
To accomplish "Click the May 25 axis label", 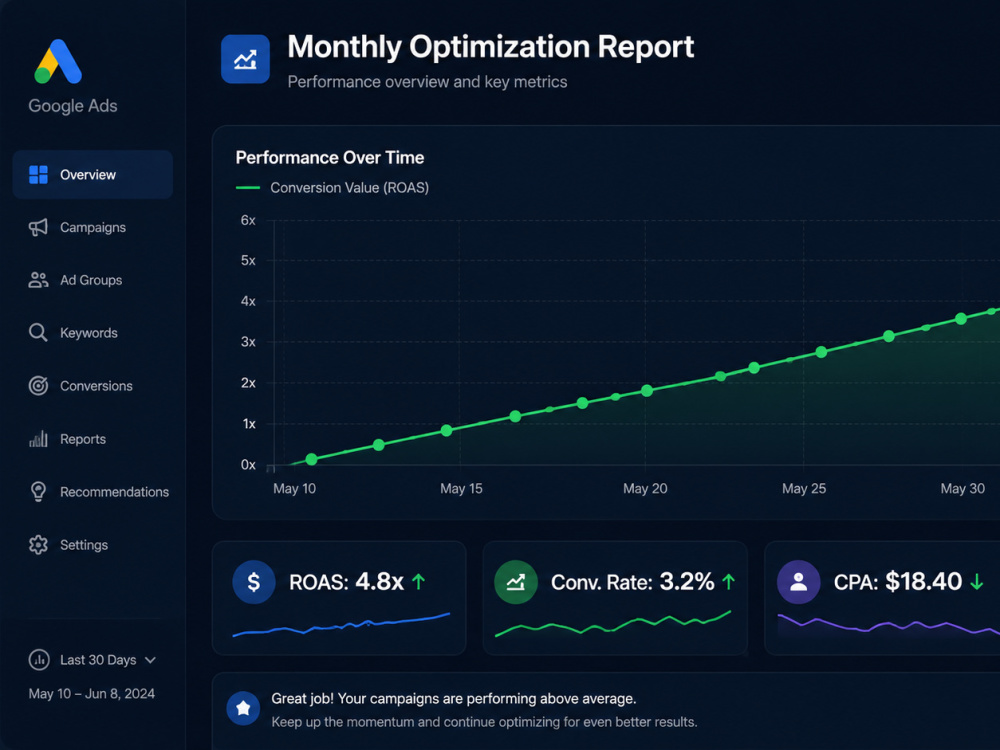I will tap(804, 489).
